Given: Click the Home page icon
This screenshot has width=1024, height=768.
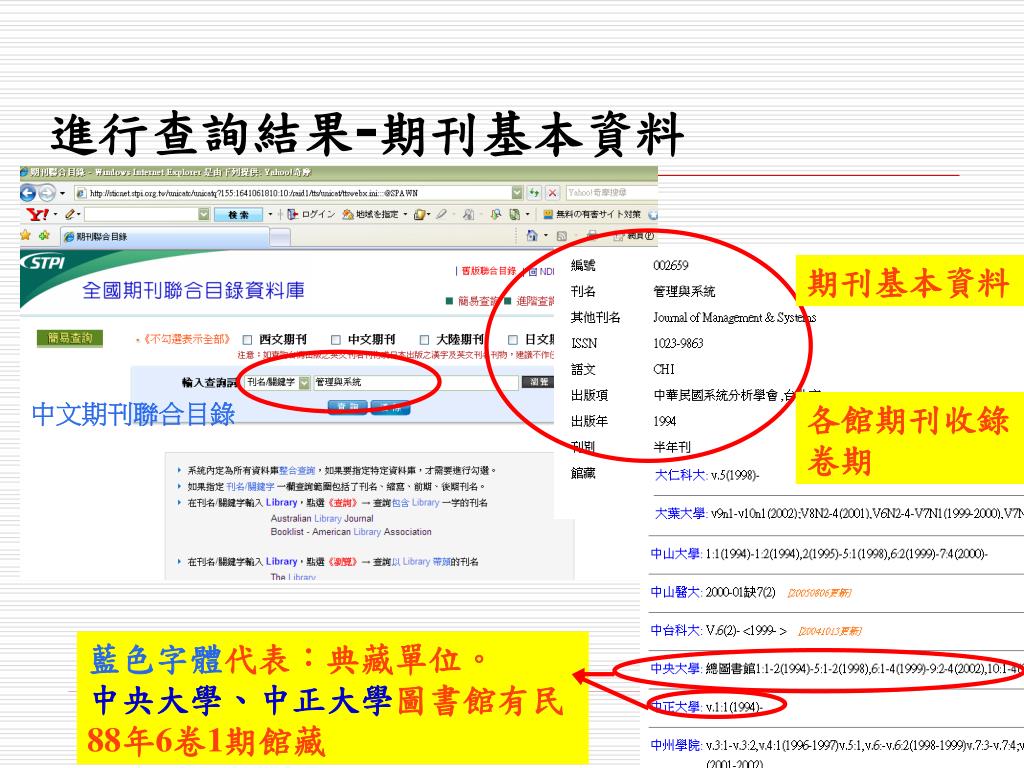Looking at the screenshot, I should pos(532,235).
